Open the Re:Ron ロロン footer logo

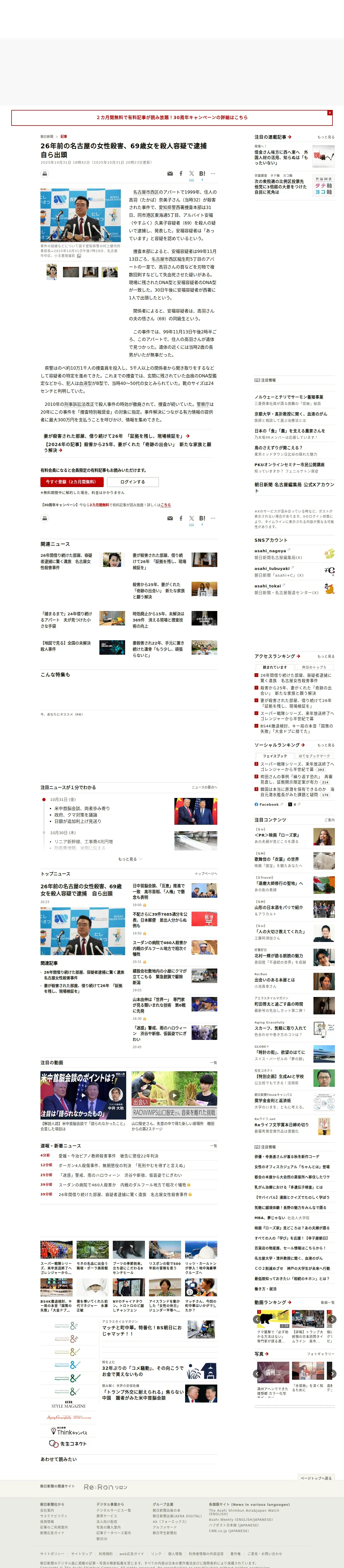pyautogui.click(x=106, y=1486)
